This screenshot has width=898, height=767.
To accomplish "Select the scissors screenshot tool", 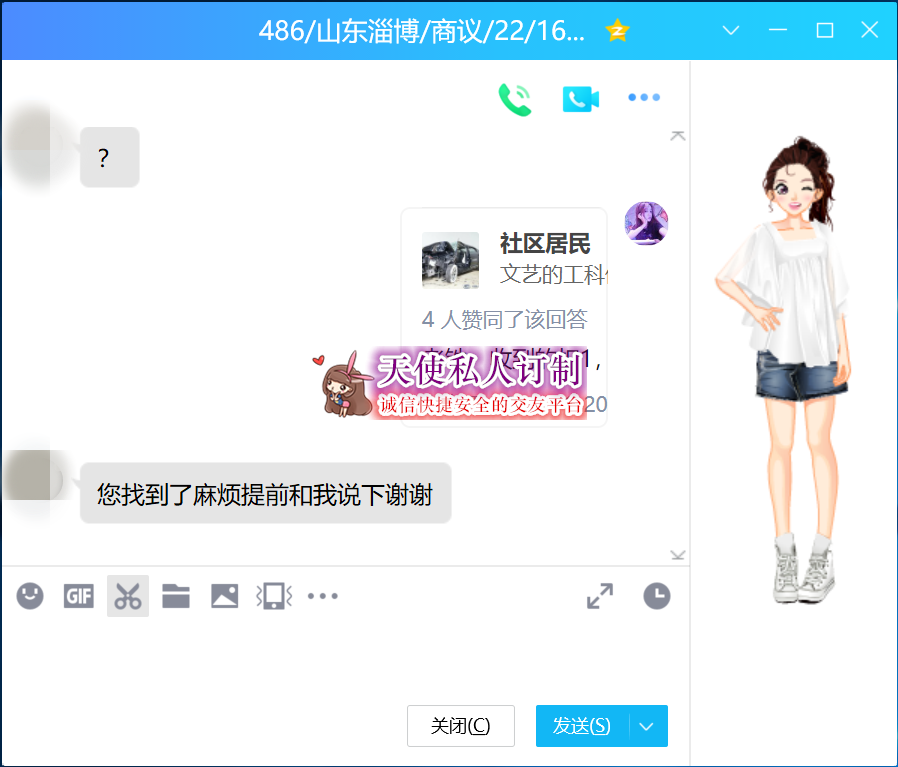I will (128, 597).
